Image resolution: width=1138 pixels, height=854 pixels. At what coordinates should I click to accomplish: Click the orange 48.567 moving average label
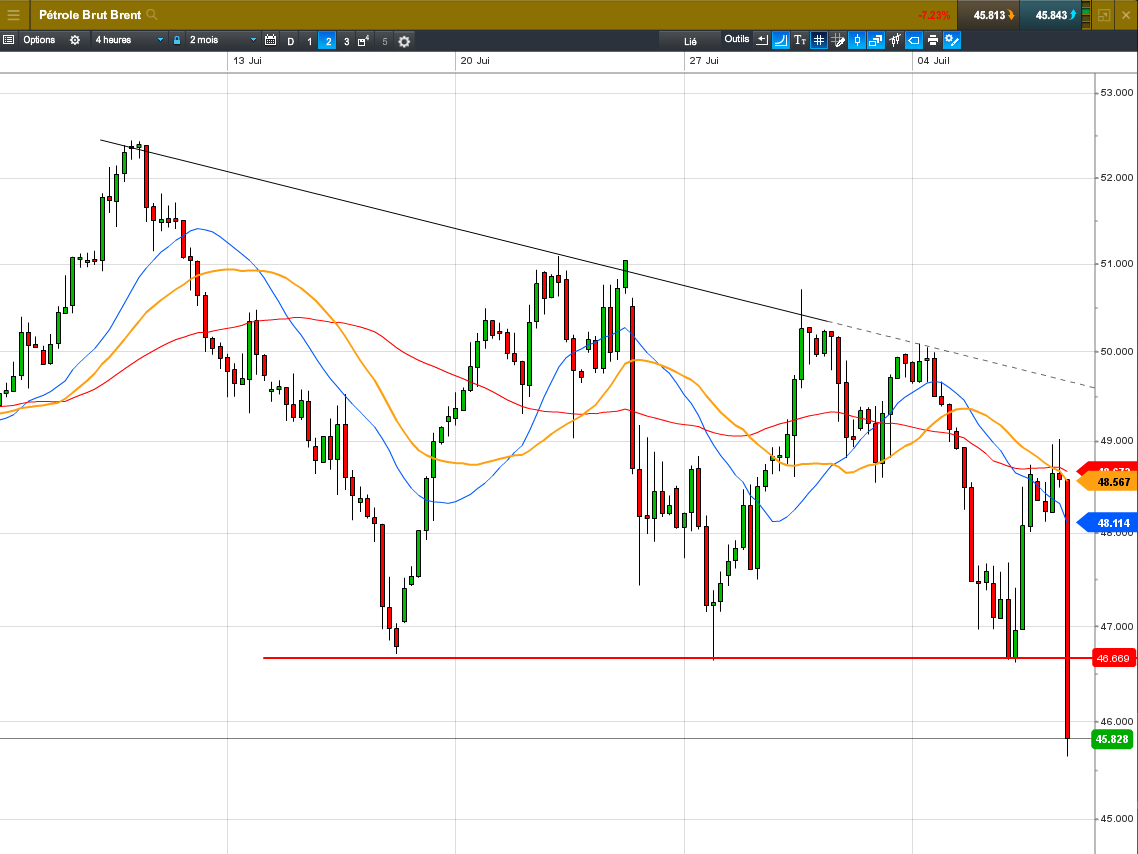(1109, 482)
